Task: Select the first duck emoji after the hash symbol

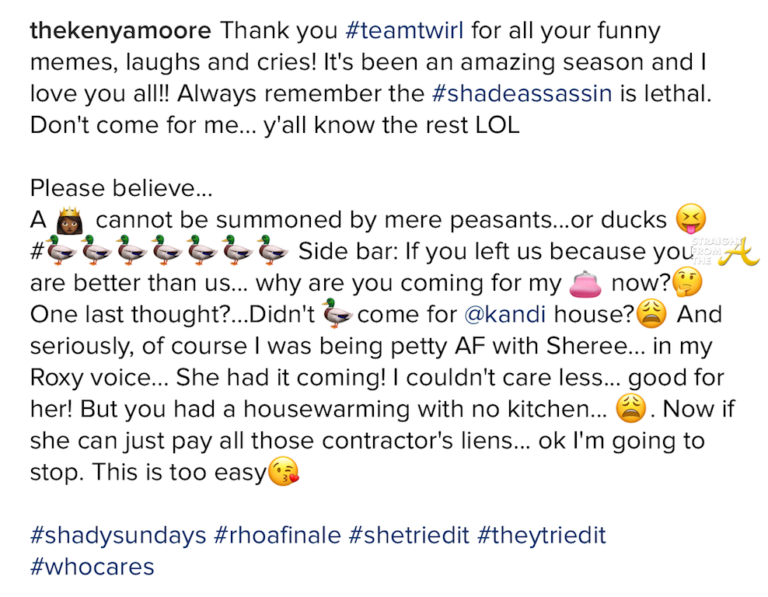Action: (x=60, y=251)
